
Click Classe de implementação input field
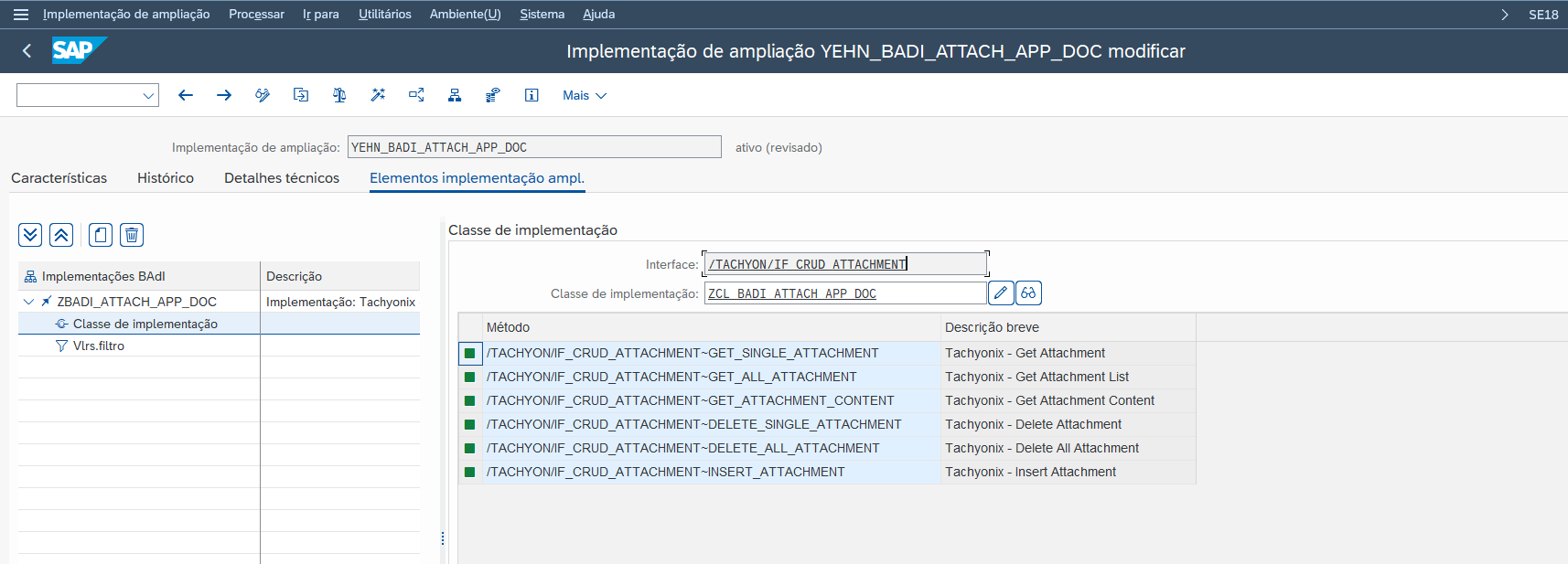tap(845, 293)
